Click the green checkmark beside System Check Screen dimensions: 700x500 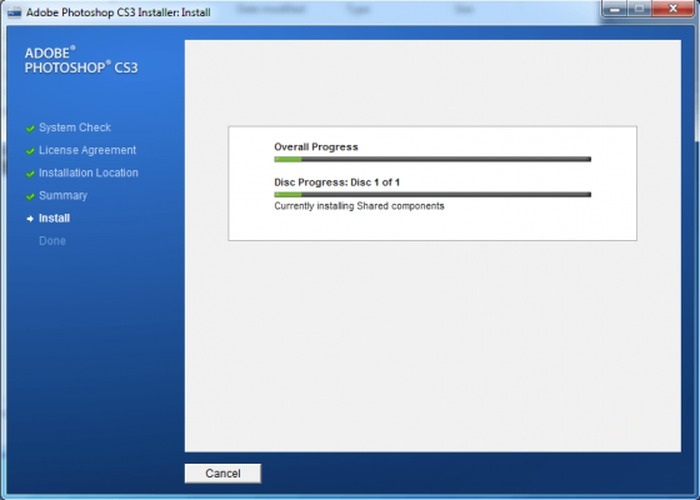coord(30,129)
